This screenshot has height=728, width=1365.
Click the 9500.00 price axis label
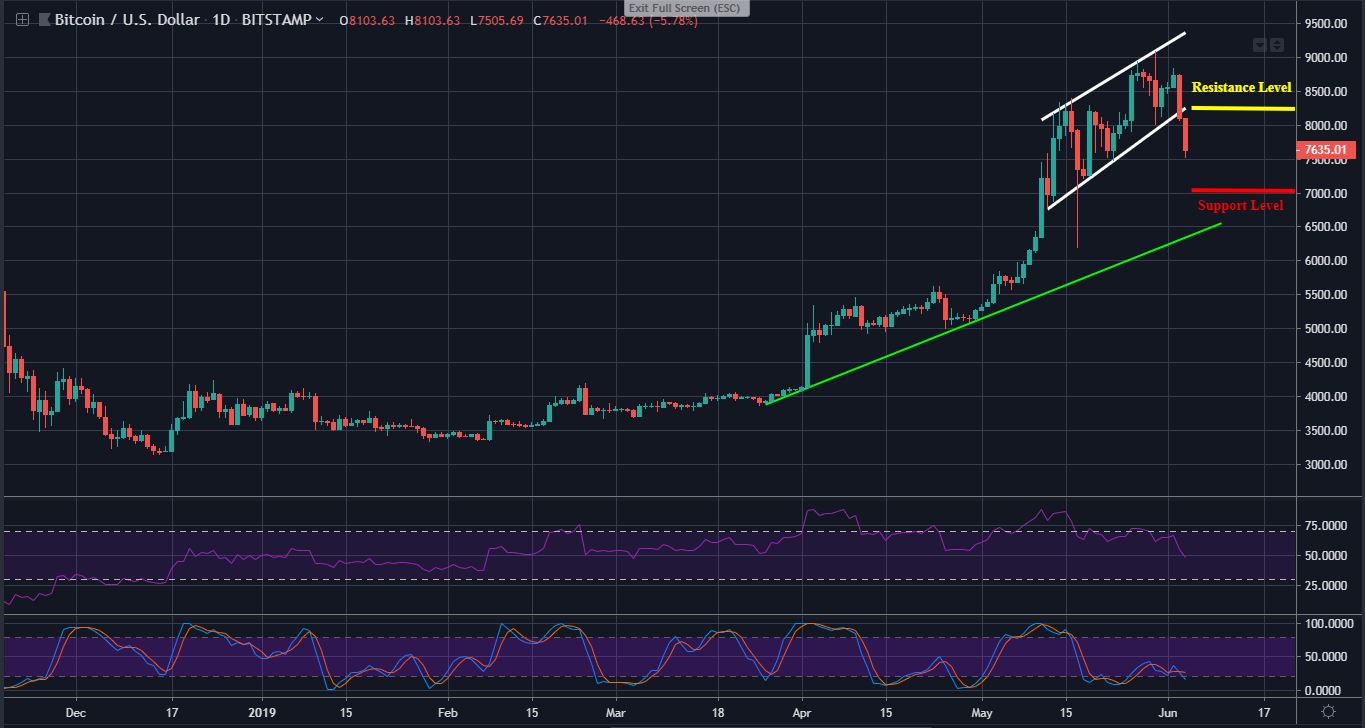[x=1328, y=24]
